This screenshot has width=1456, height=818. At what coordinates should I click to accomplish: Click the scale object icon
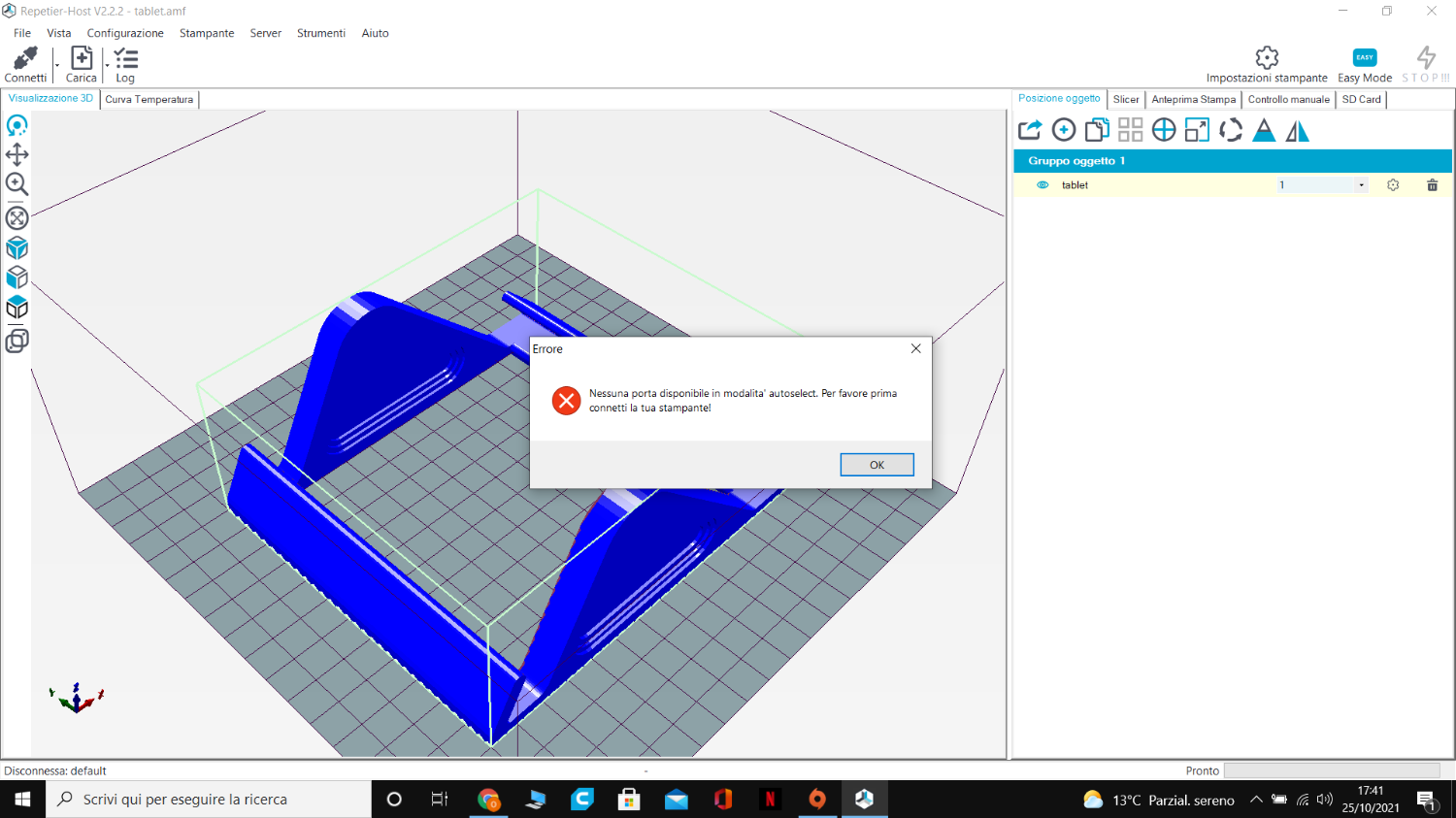[1197, 130]
